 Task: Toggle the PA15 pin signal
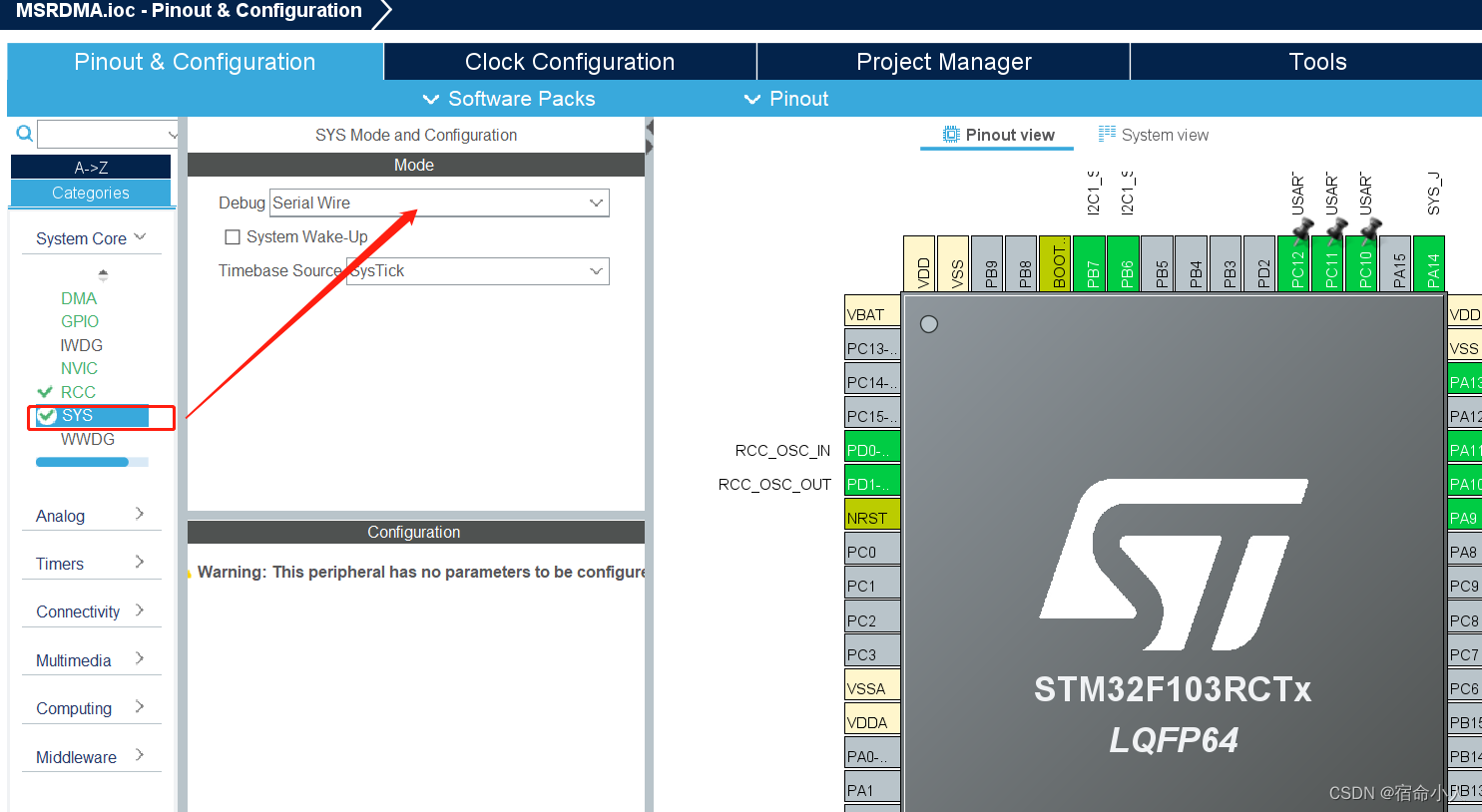click(1394, 262)
